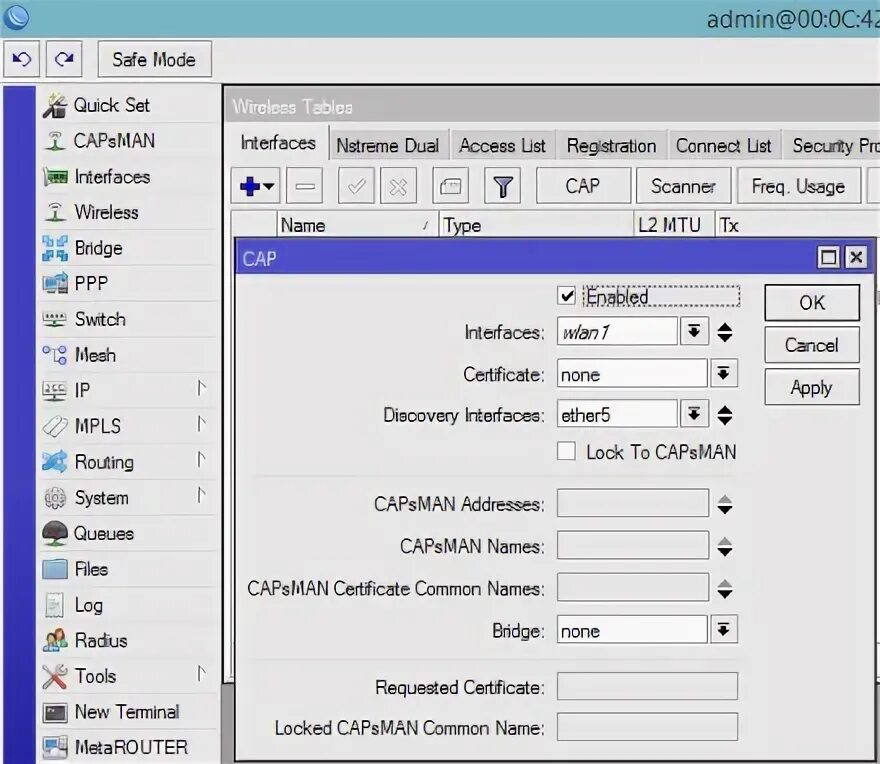The width and height of the screenshot is (880, 764).
Task: Switch to the Access List tab
Action: point(502,145)
